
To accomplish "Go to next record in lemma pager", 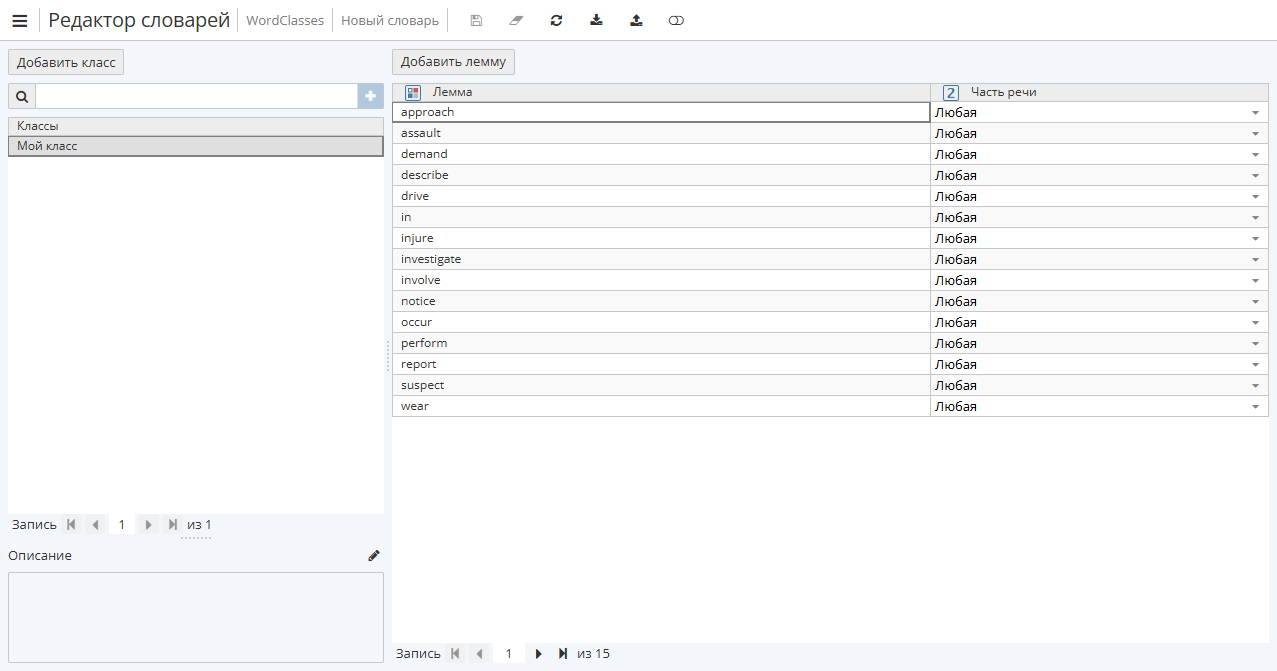I will [x=538, y=653].
